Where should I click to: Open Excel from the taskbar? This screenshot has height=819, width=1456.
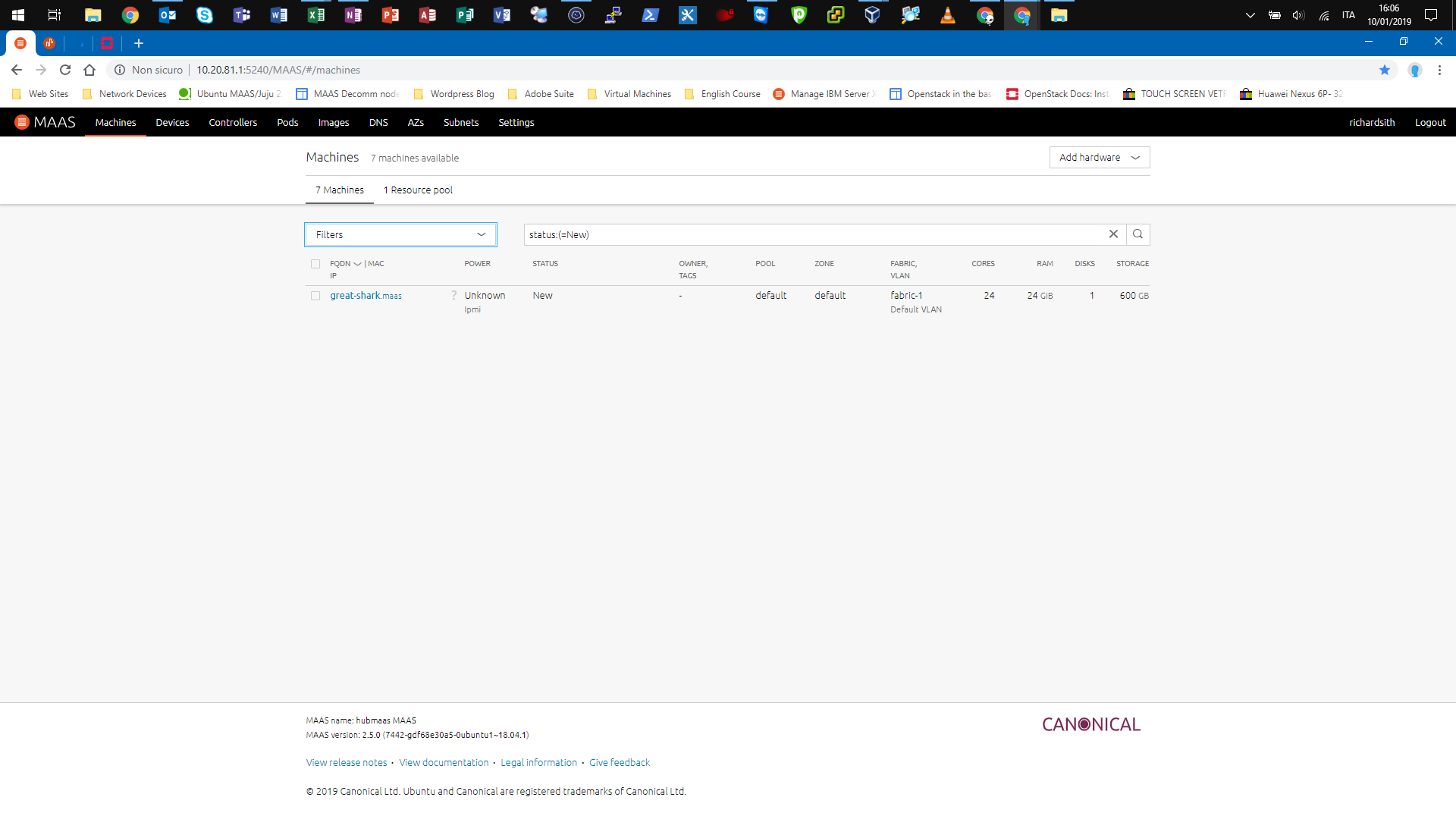click(x=315, y=15)
